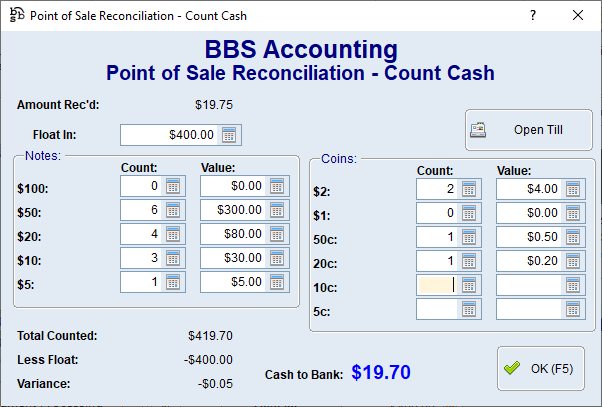Click the 10c coins value field
602x407 pixels.
pyautogui.click(x=530, y=284)
